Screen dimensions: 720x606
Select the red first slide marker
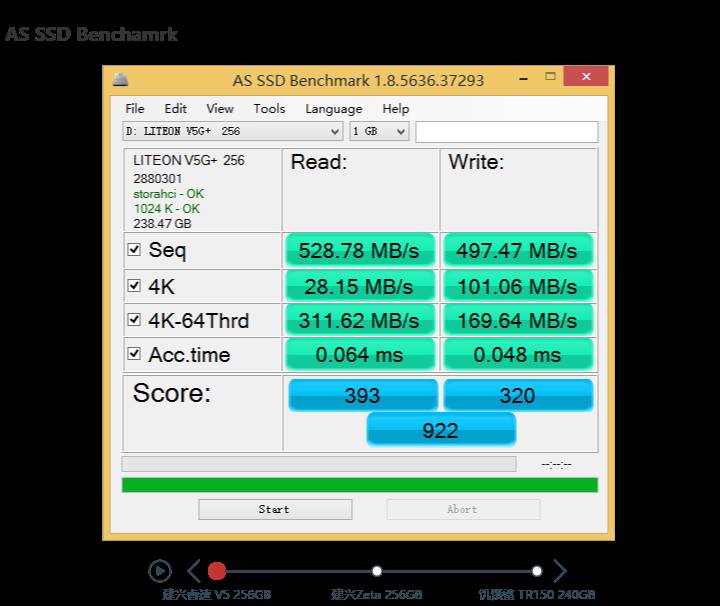[217, 571]
